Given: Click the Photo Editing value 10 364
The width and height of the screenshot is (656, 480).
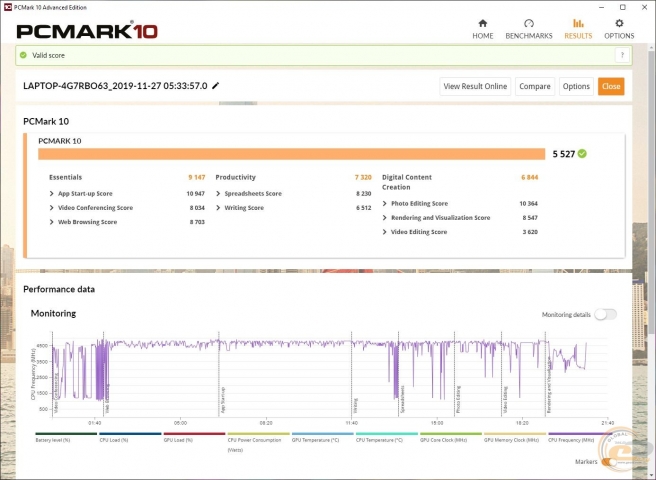Looking at the screenshot, I should point(528,203).
